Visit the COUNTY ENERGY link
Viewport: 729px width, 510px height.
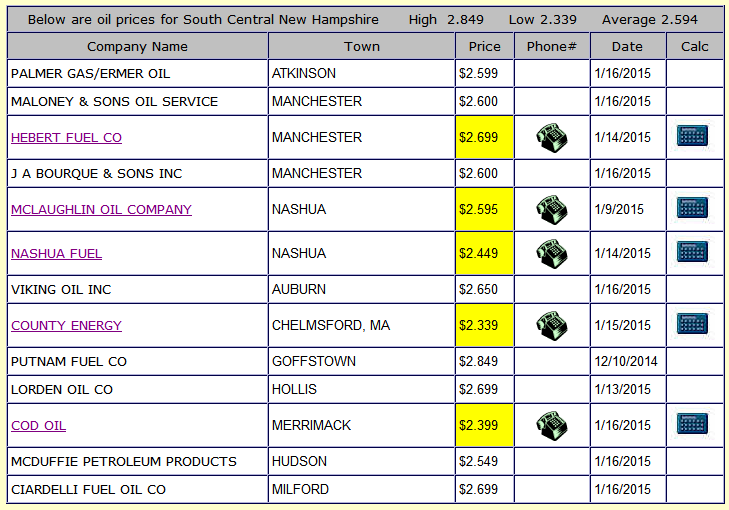66,325
